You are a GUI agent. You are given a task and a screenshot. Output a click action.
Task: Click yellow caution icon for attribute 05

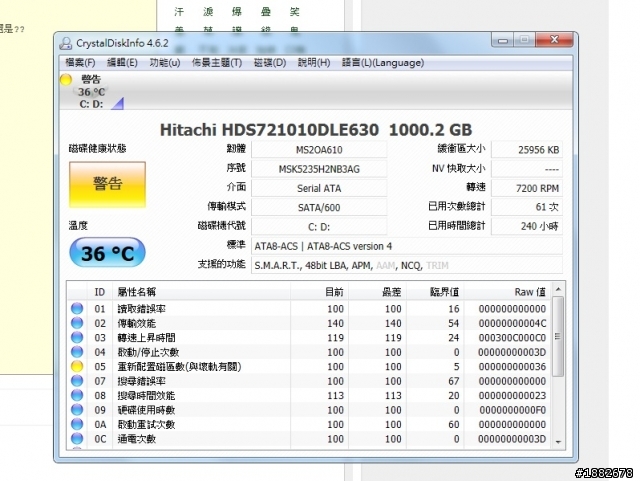(77, 367)
